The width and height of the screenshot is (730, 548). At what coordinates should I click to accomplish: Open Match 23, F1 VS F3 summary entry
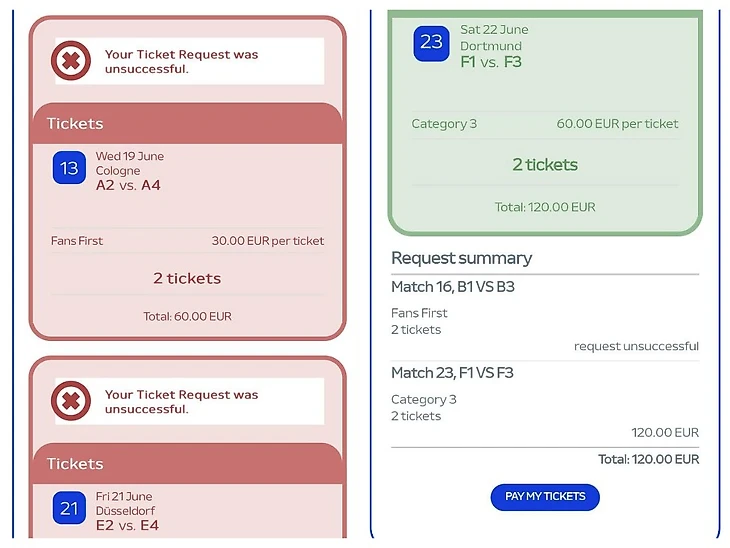(452, 373)
